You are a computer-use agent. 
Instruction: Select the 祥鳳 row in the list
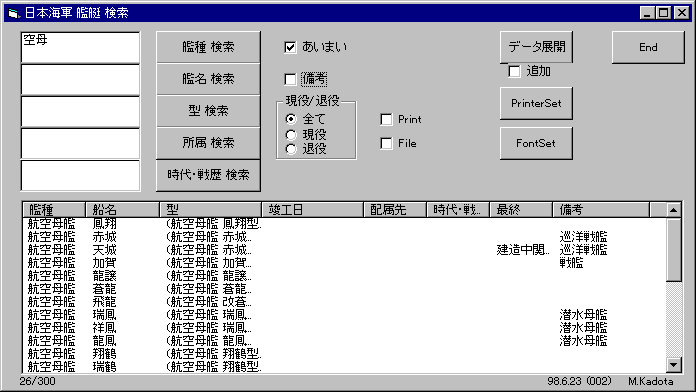coord(344,328)
